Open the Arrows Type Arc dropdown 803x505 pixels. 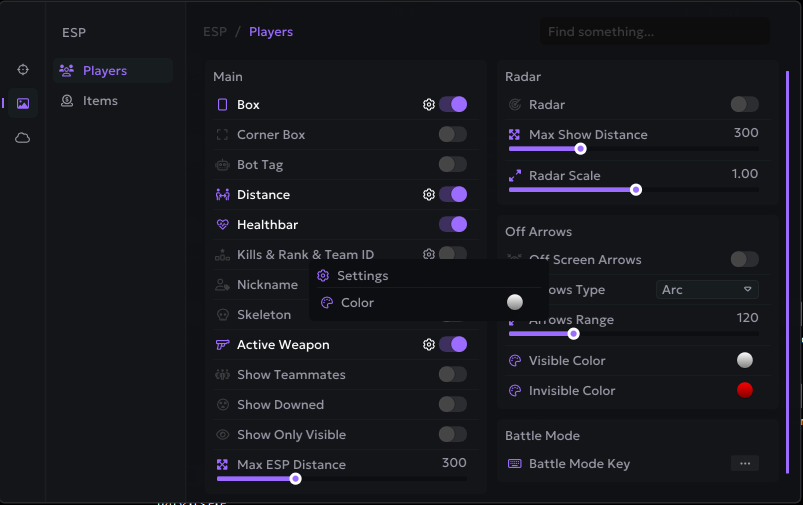pyautogui.click(x=707, y=290)
